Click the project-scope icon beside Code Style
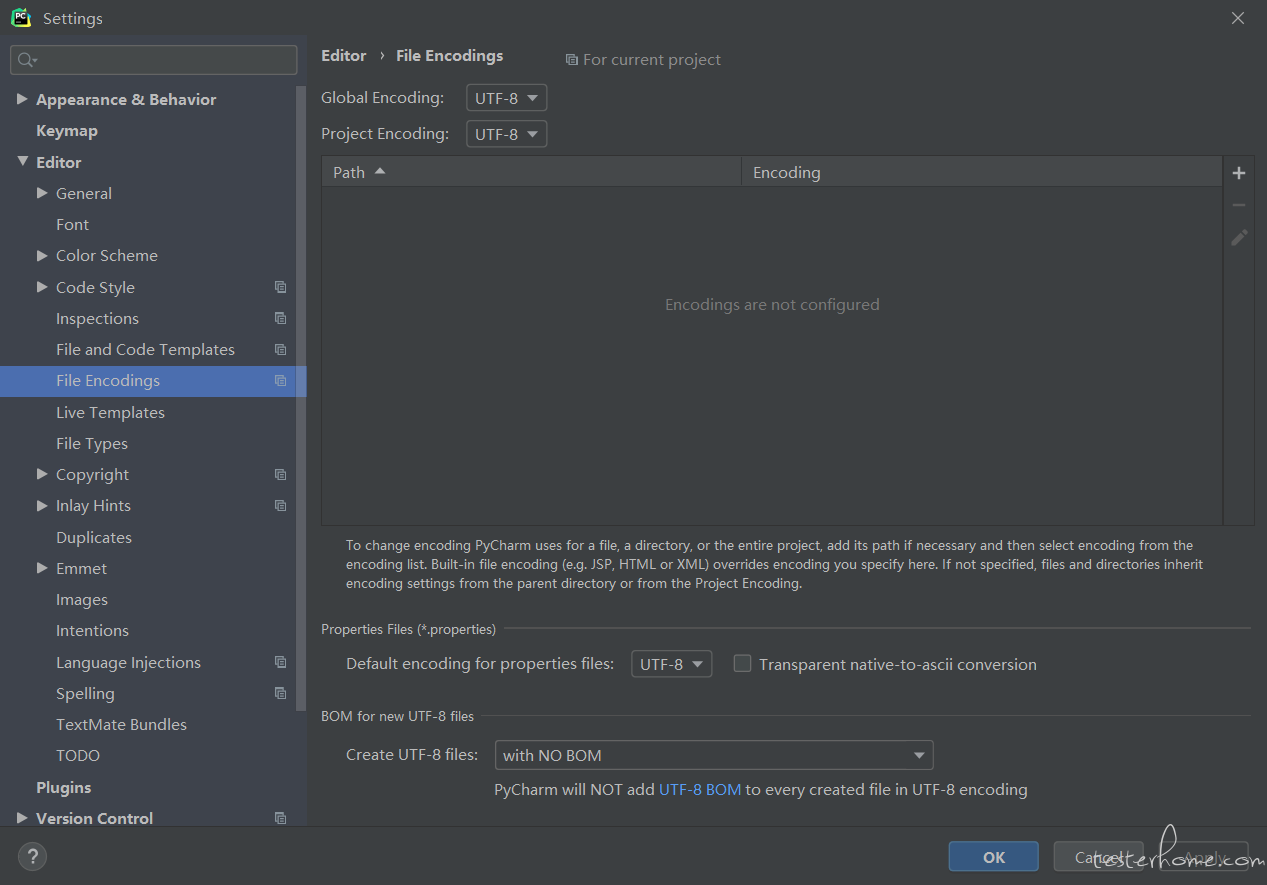 pyautogui.click(x=280, y=287)
